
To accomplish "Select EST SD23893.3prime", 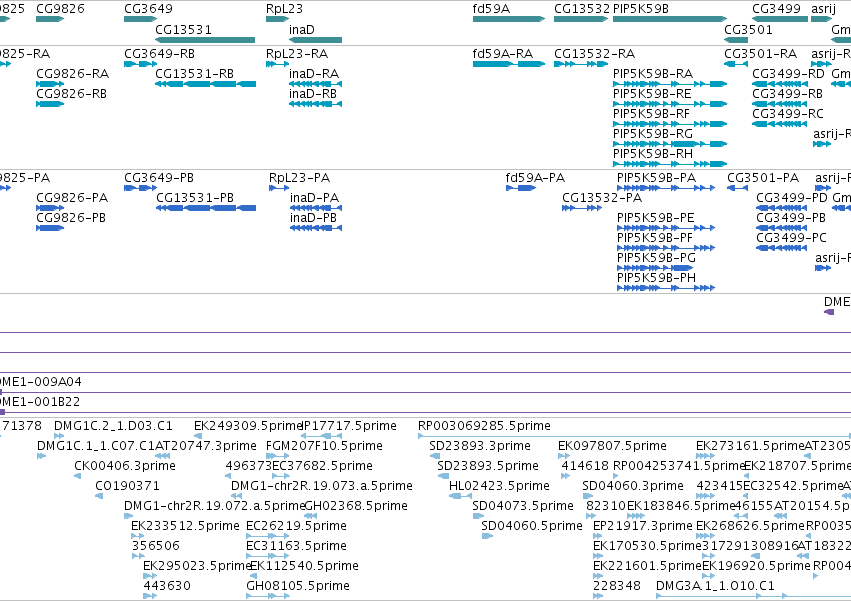I will [435, 456].
